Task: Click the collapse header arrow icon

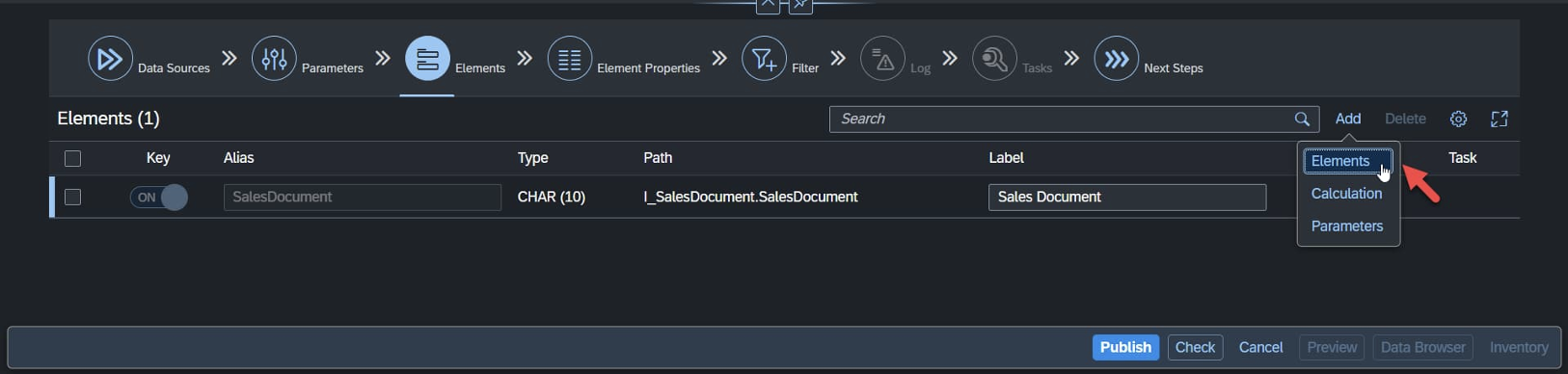Action: click(768, 6)
